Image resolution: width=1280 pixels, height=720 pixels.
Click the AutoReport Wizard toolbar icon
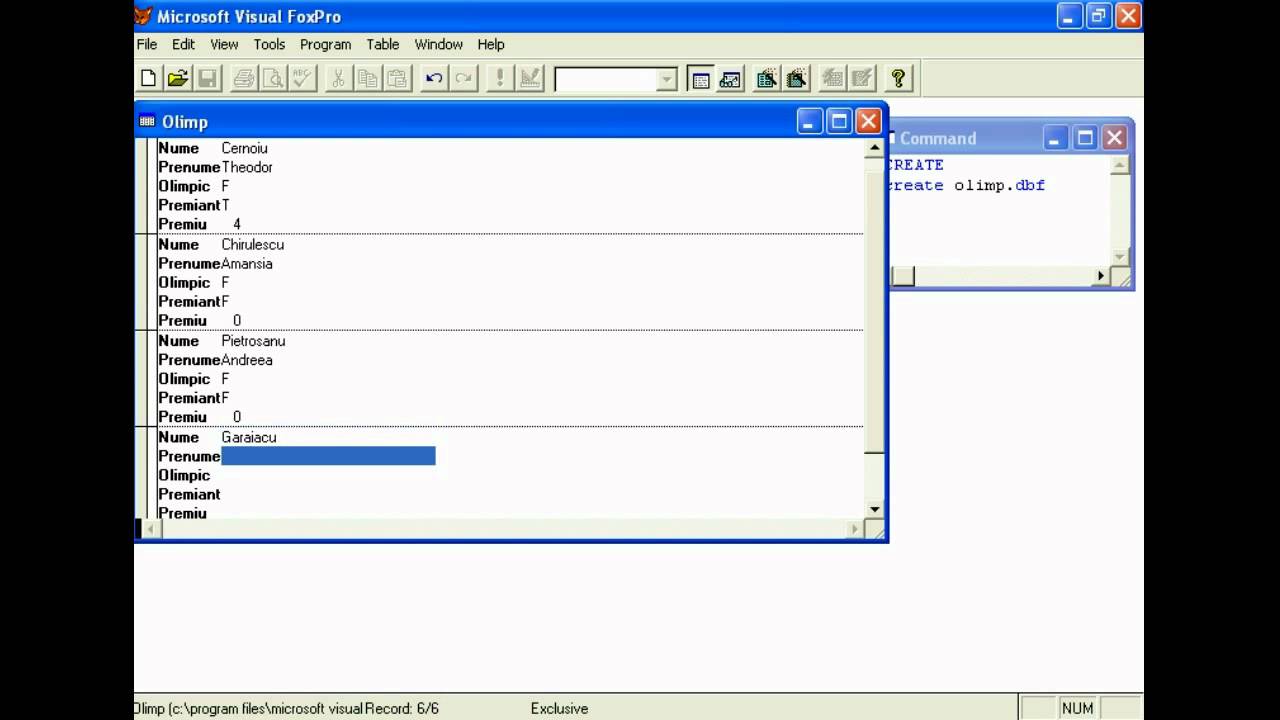[x=862, y=79]
